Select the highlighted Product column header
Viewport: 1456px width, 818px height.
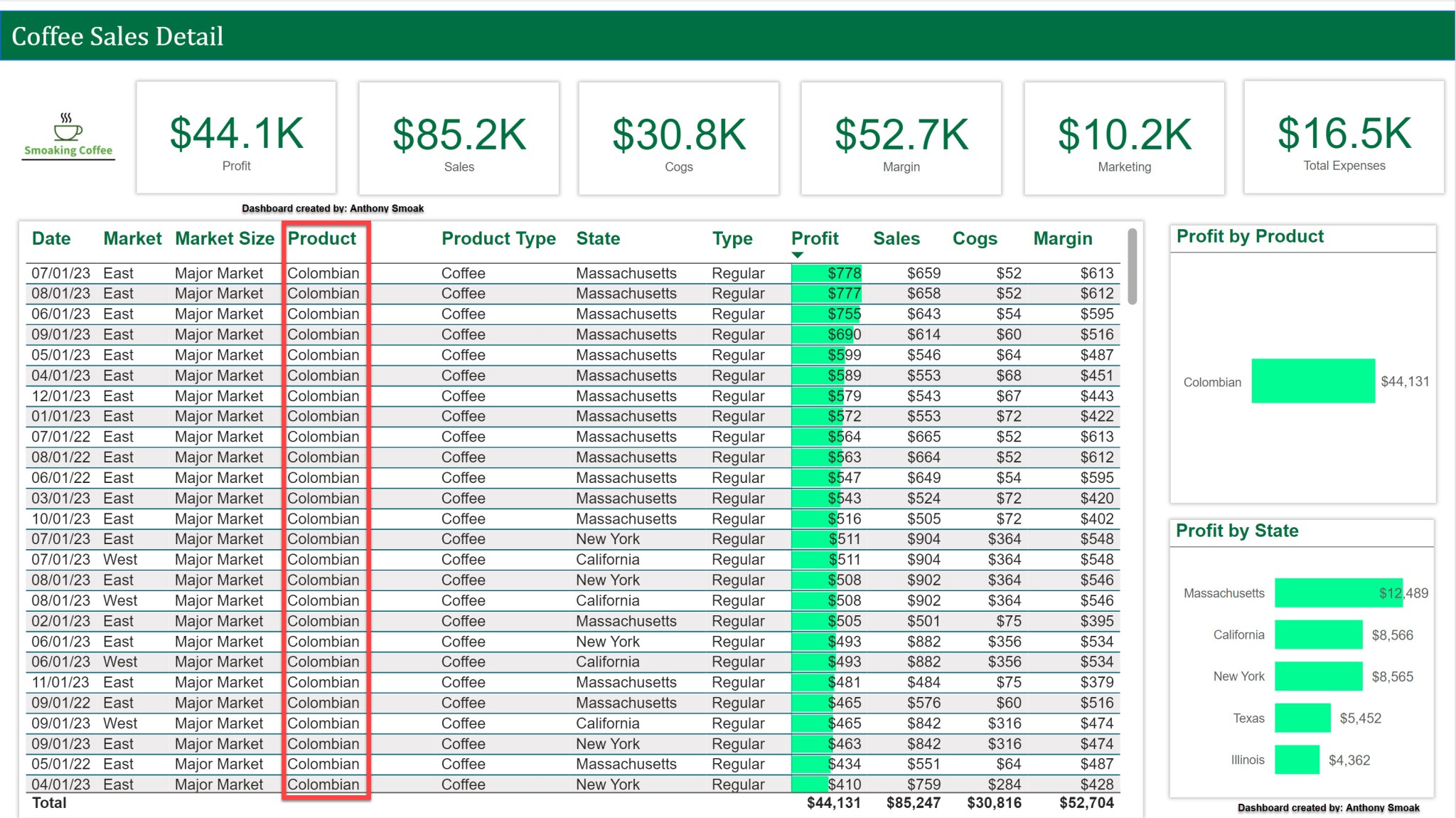[322, 238]
